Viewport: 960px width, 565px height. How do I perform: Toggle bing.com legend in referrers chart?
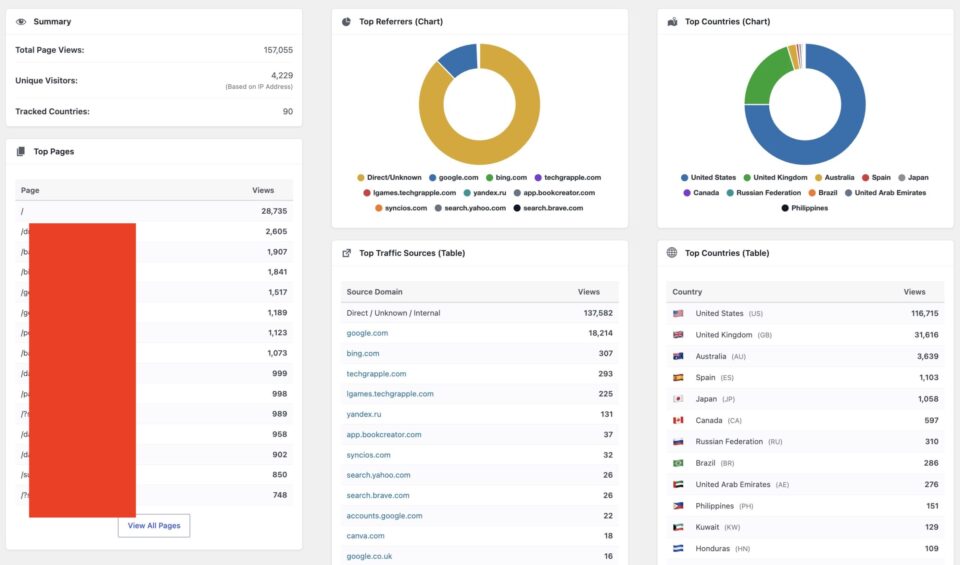pyautogui.click(x=506, y=178)
